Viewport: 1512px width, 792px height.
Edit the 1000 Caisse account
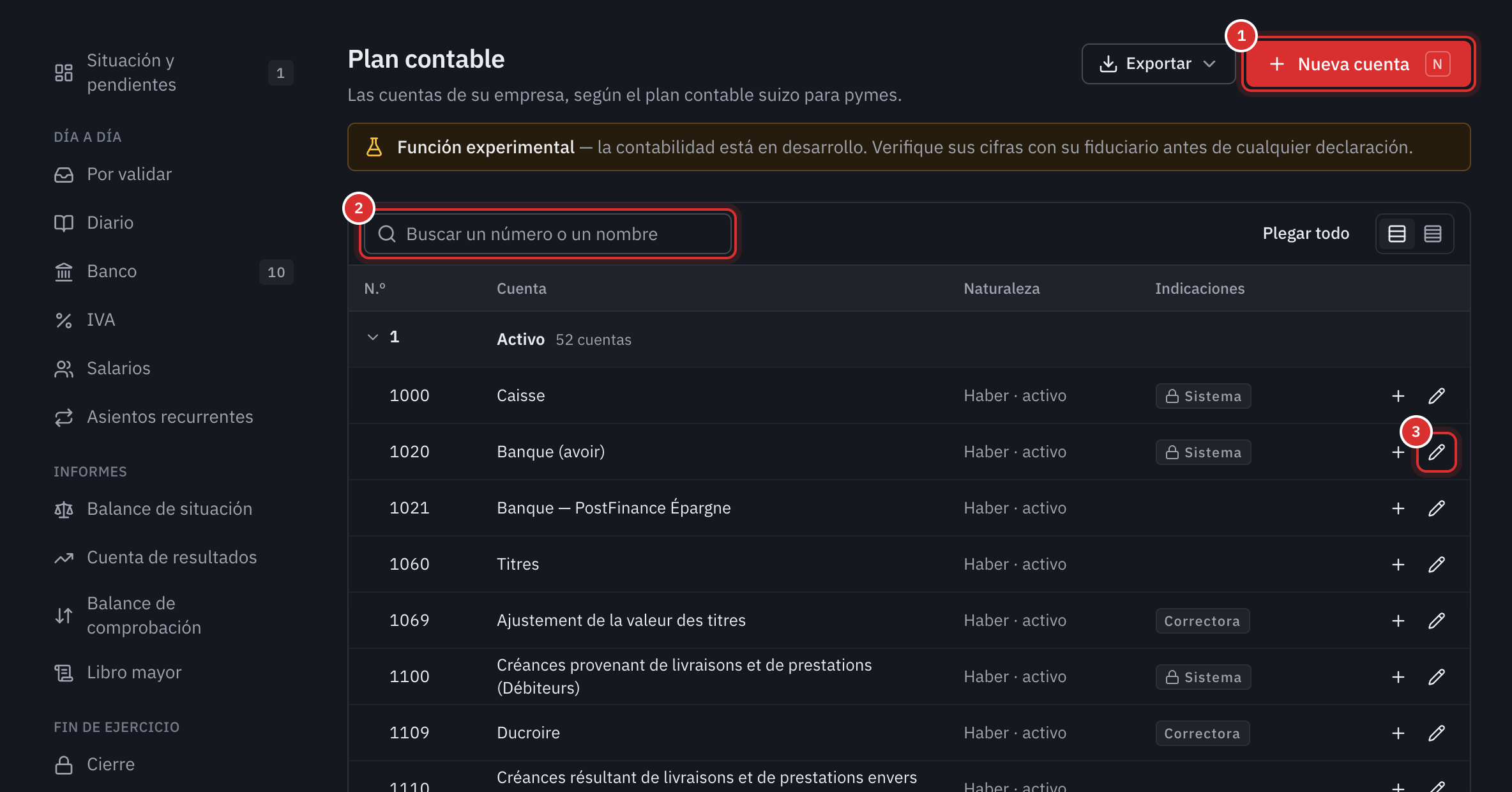[1437, 396]
